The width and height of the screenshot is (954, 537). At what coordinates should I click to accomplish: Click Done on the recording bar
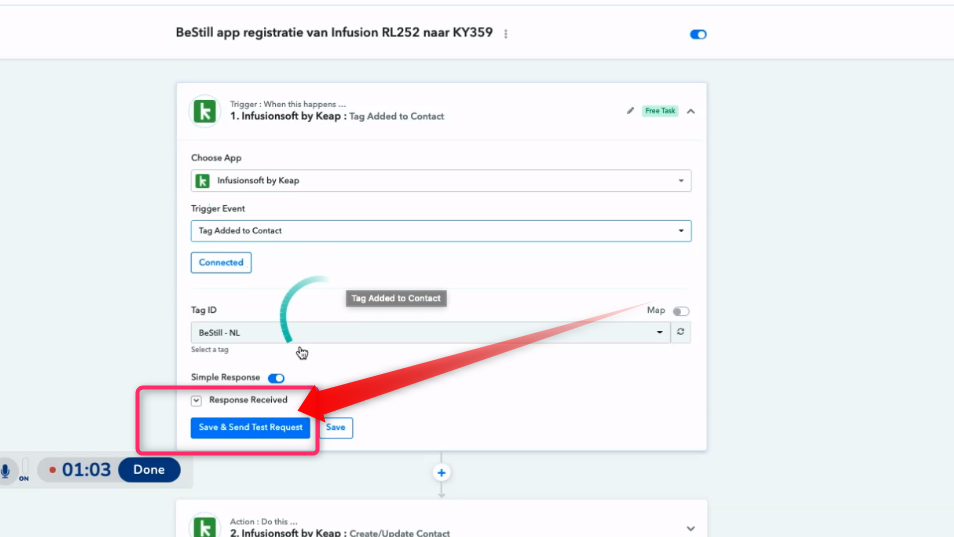point(149,470)
